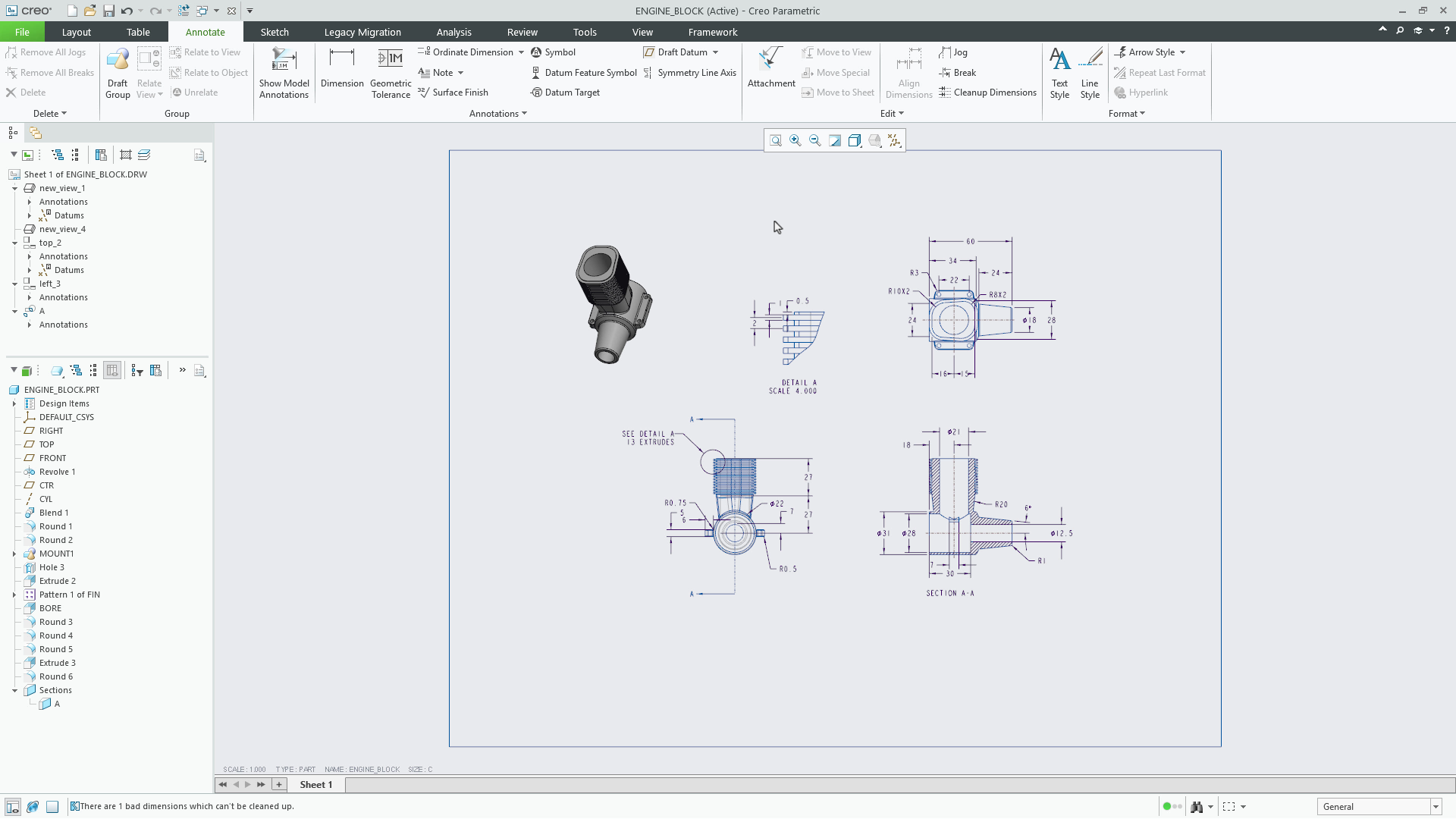The width and height of the screenshot is (1456, 819).
Task: Click the Attachment tool icon
Action: pos(770,59)
